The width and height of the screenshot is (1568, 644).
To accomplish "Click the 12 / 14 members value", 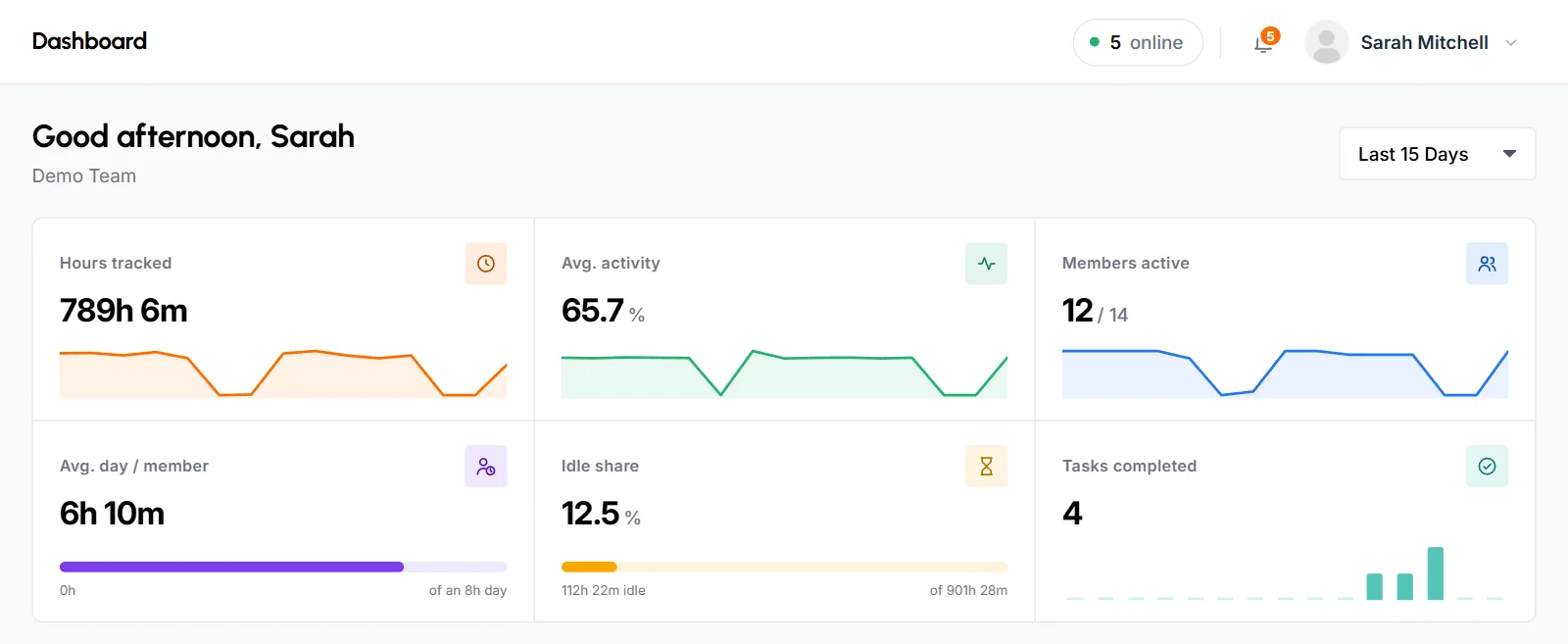I will click(x=1095, y=311).
